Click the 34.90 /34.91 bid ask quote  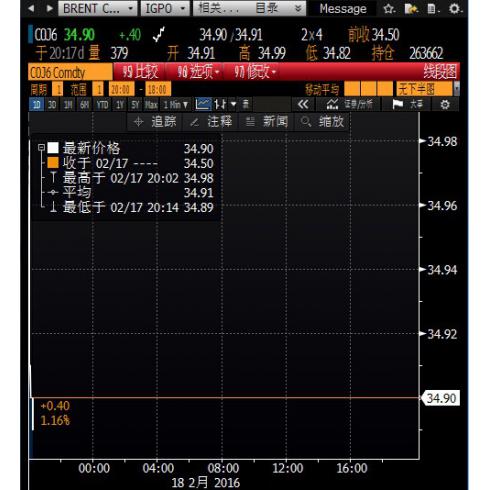[231, 35]
